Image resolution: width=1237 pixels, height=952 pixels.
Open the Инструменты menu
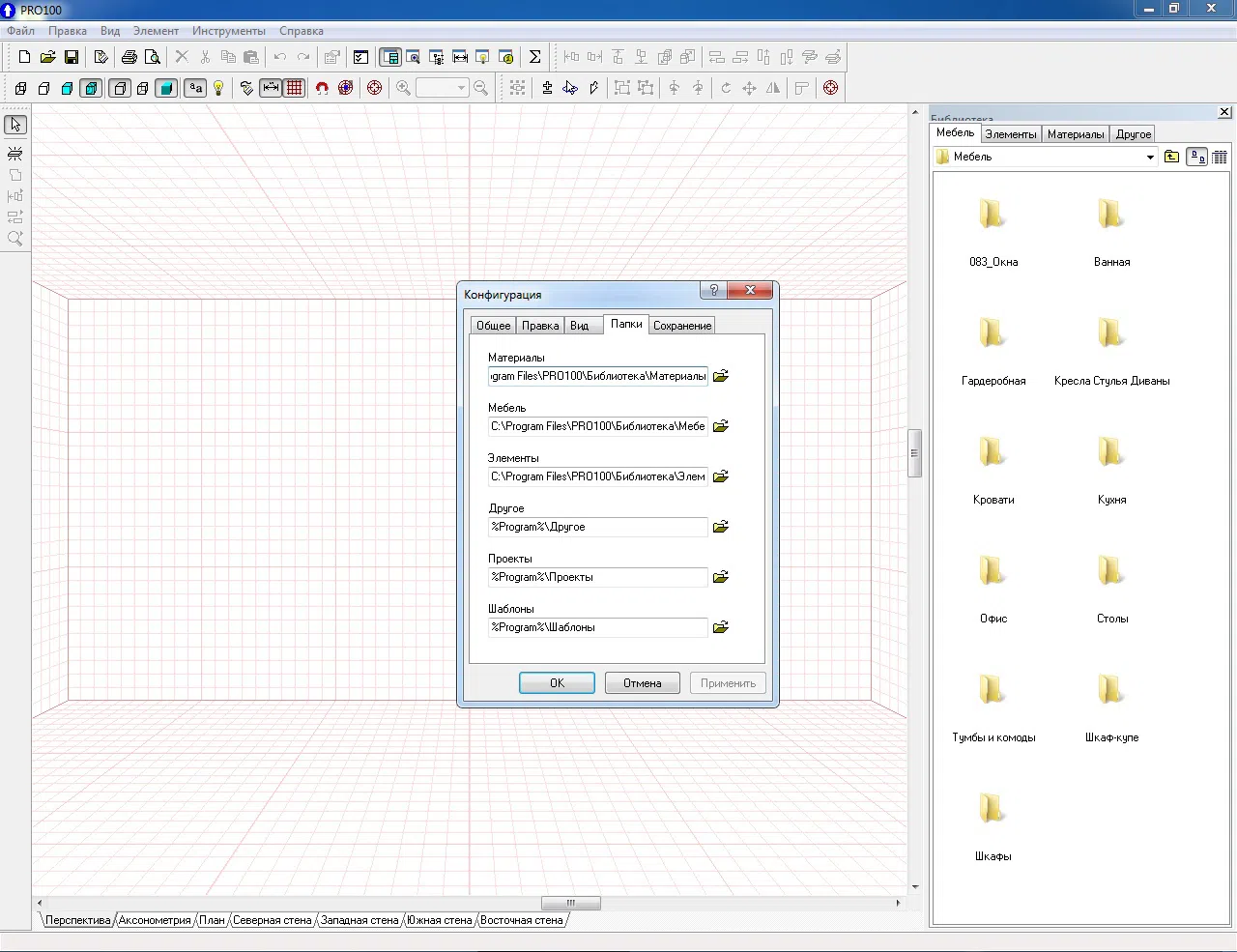click(228, 31)
